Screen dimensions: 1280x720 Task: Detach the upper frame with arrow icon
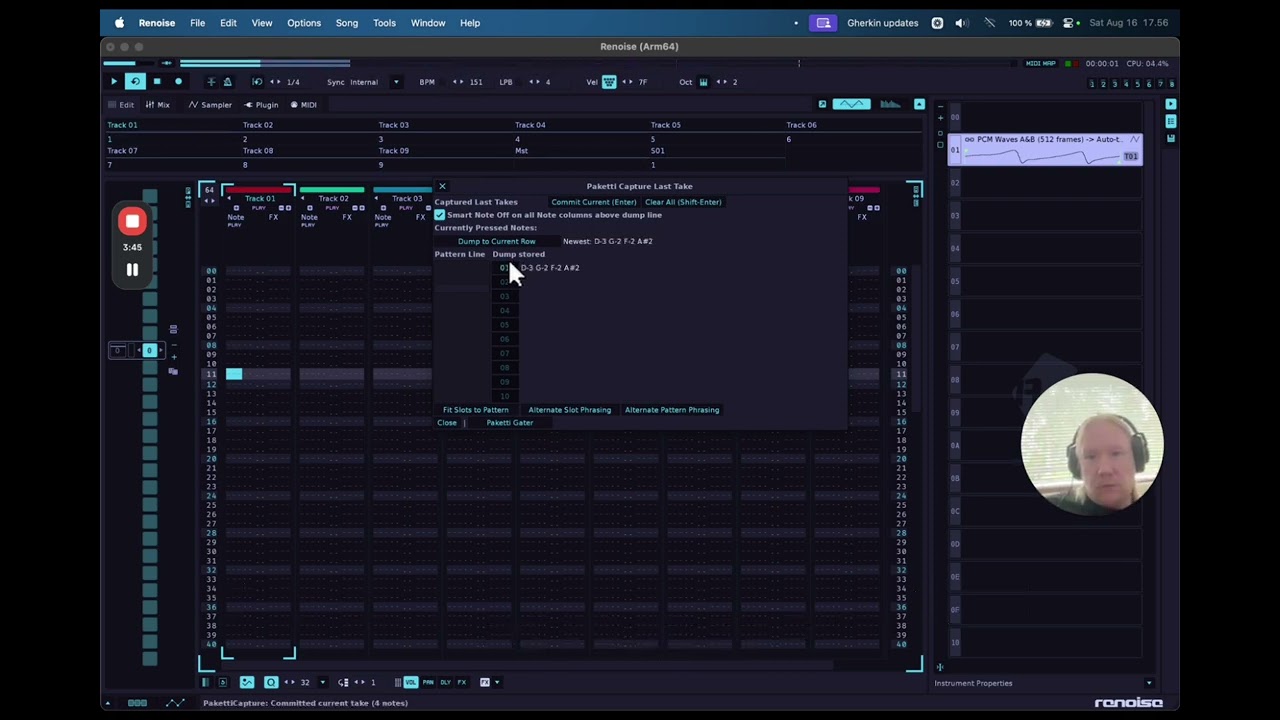[x=822, y=104]
